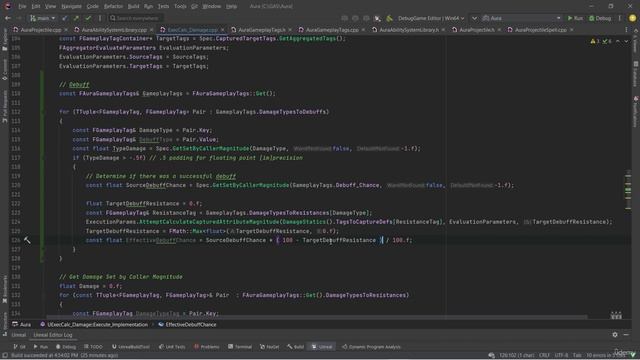Open the Debug tool window button

(66, 347)
